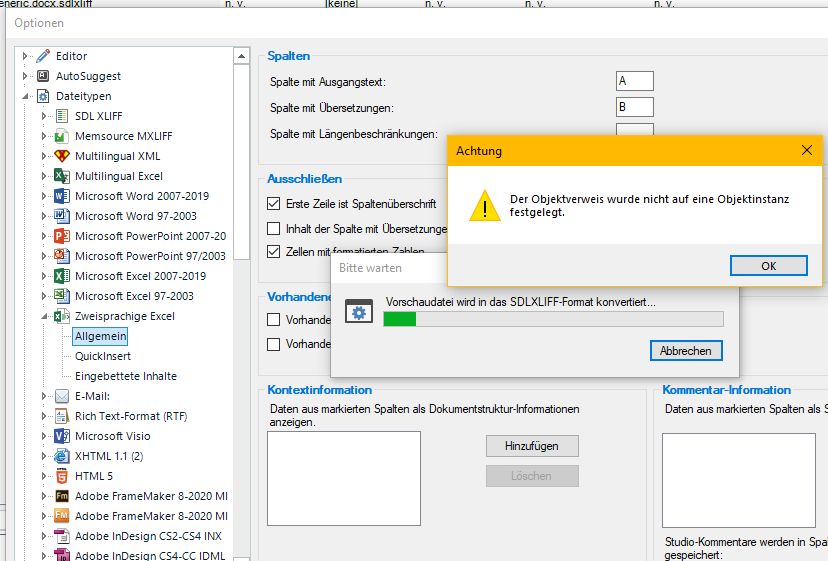
Task: Click Hinzufügen under Kontextinformation
Action: point(532,446)
